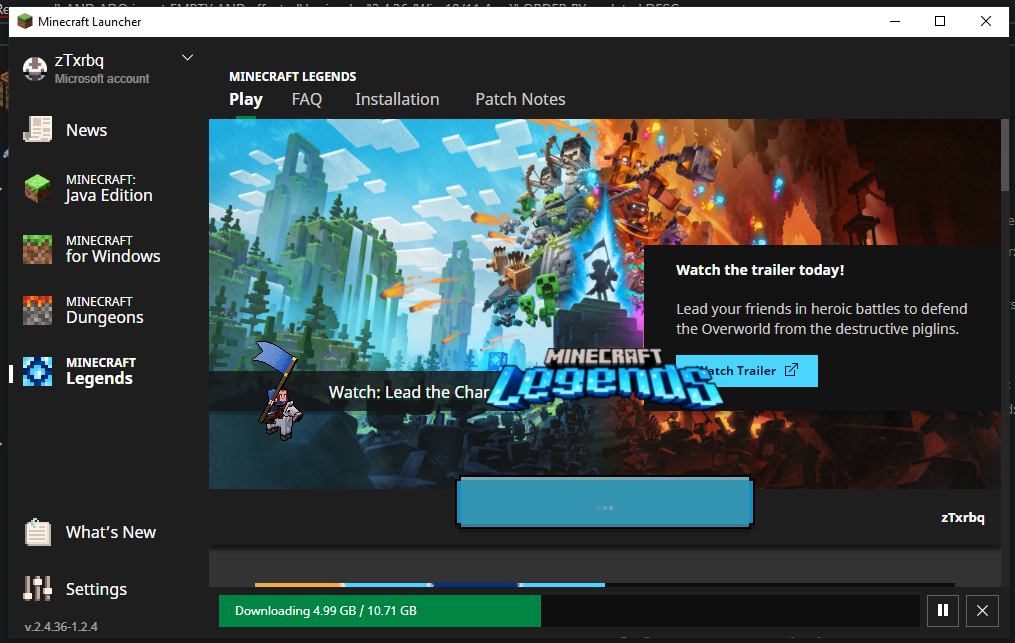Maximize the Minecraft Launcher window
This screenshot has height=643, width=1015.
coord(940,21)
